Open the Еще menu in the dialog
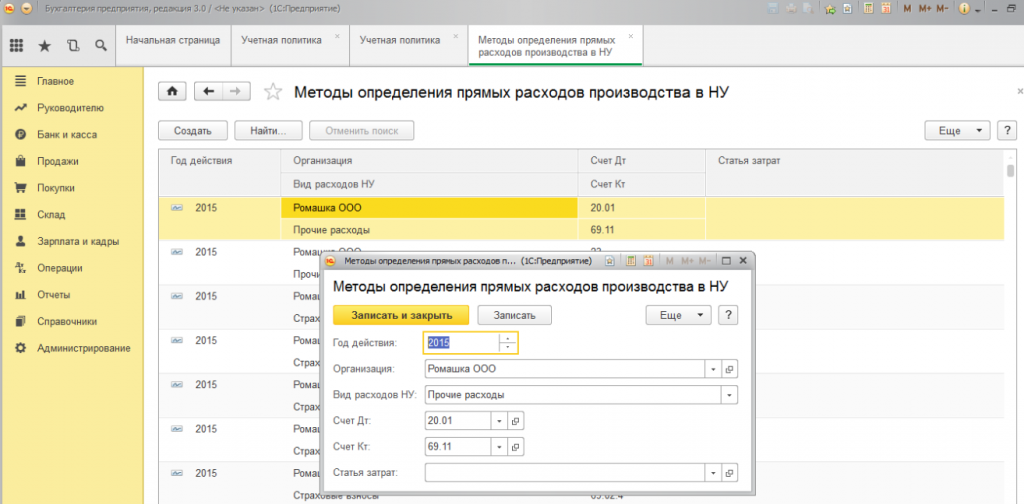Screen dimensions: 1024x504 (679, 314)
